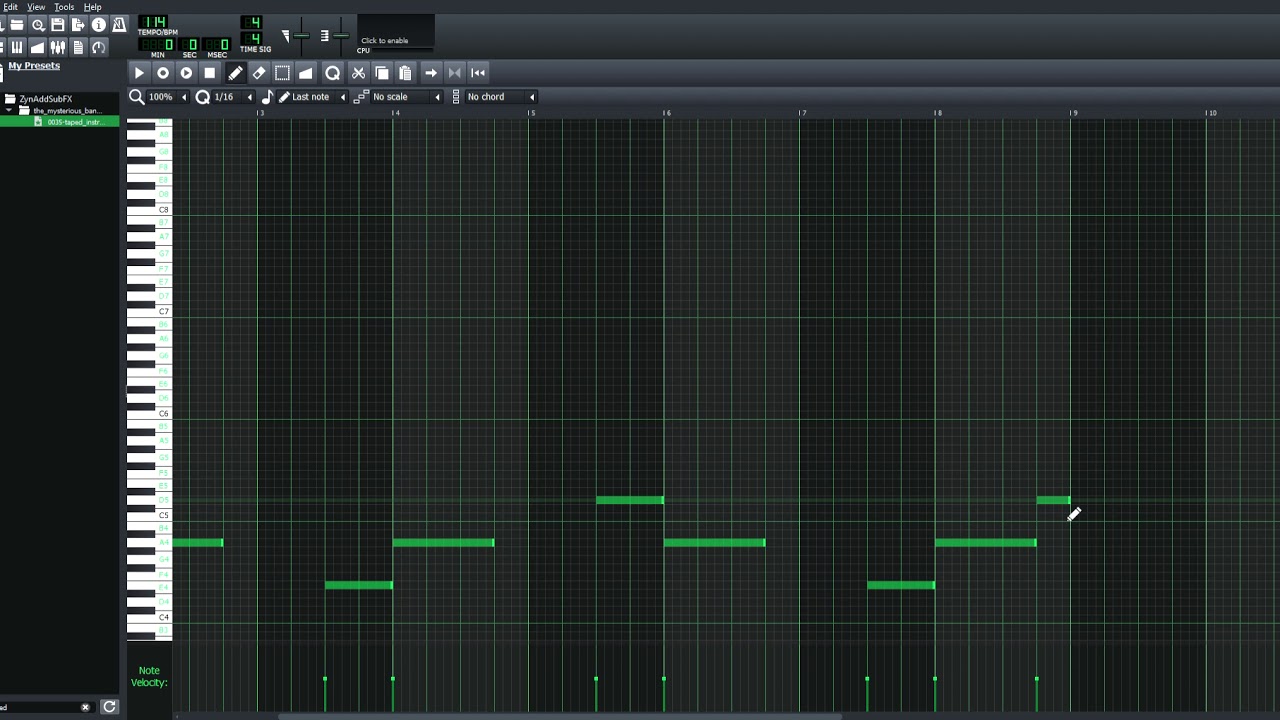The image size is (1280, 720).
Task: Select the Erase mode tool
Action: pos(259,72)
